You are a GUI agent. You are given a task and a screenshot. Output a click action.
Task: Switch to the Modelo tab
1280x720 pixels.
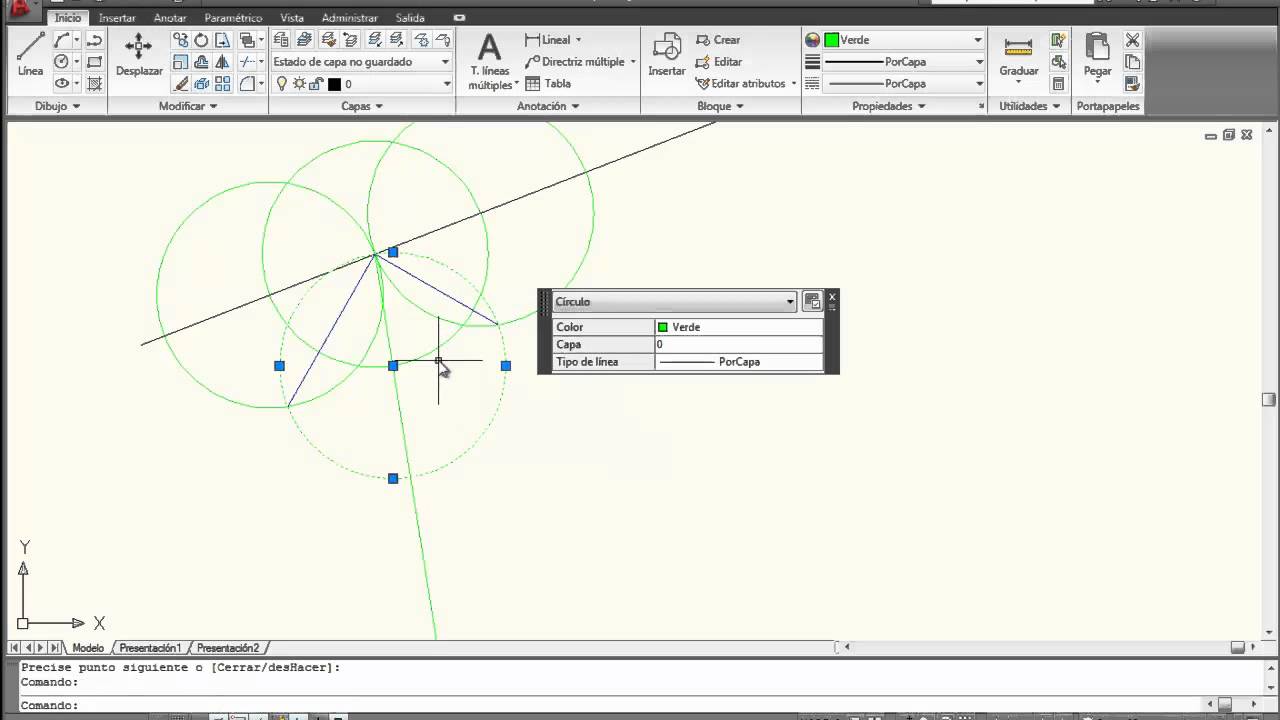tap(88, 648)
